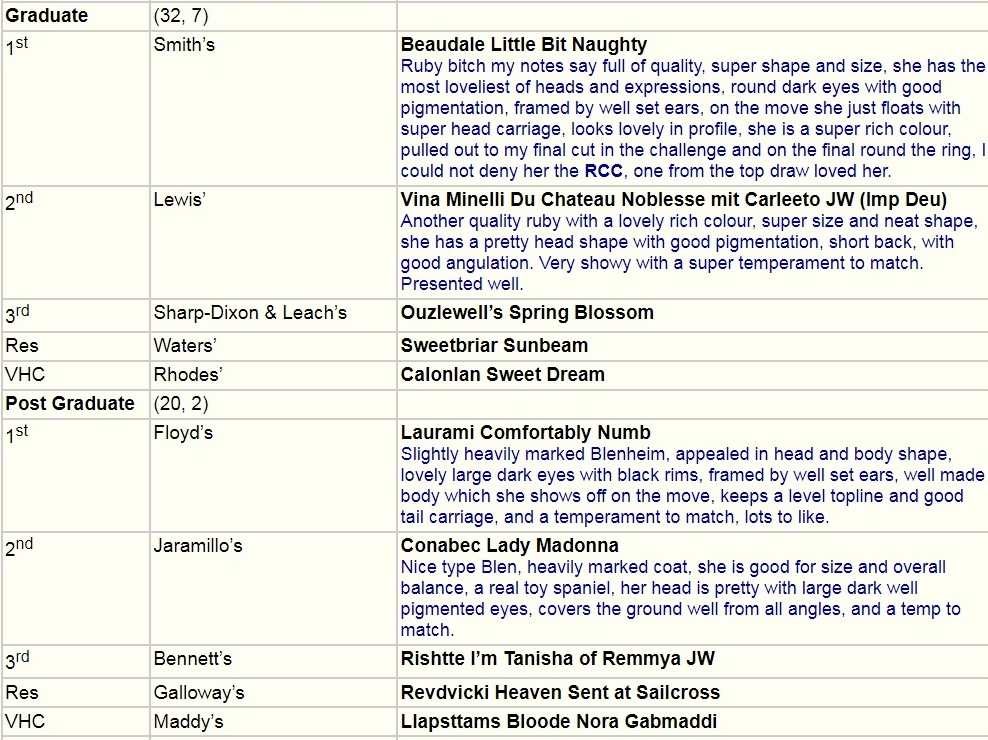
Task: Click Ouzlewell's Spring Blossom entry
Action: pos(527,313)
